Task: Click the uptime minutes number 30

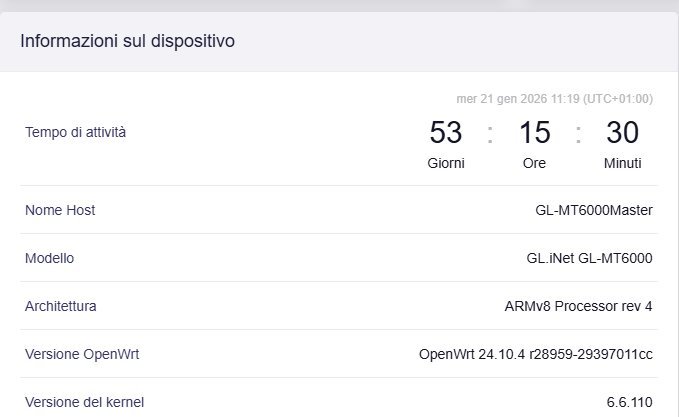Action: click(x=622, y=132)
